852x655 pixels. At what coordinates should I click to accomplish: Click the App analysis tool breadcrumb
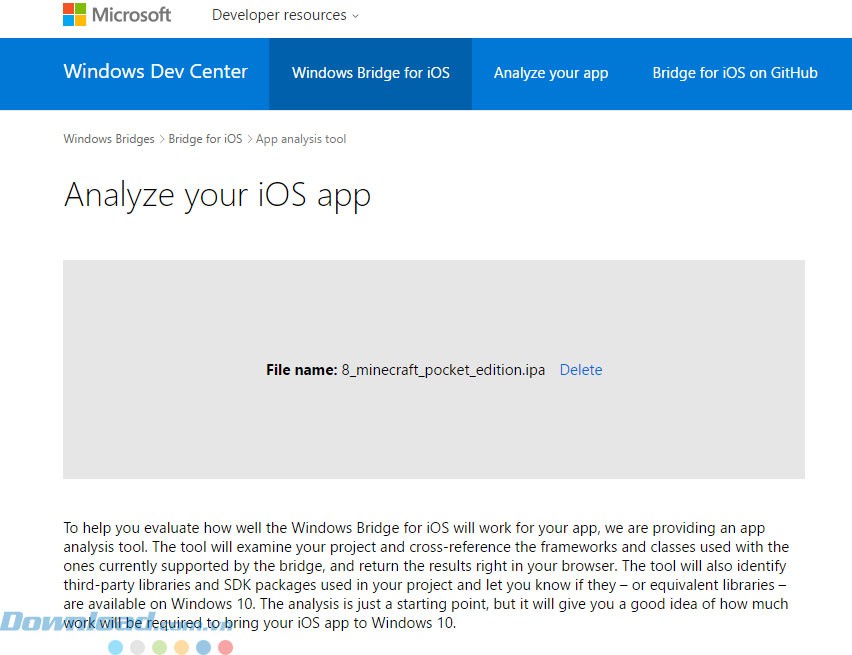tap(301, 139)
